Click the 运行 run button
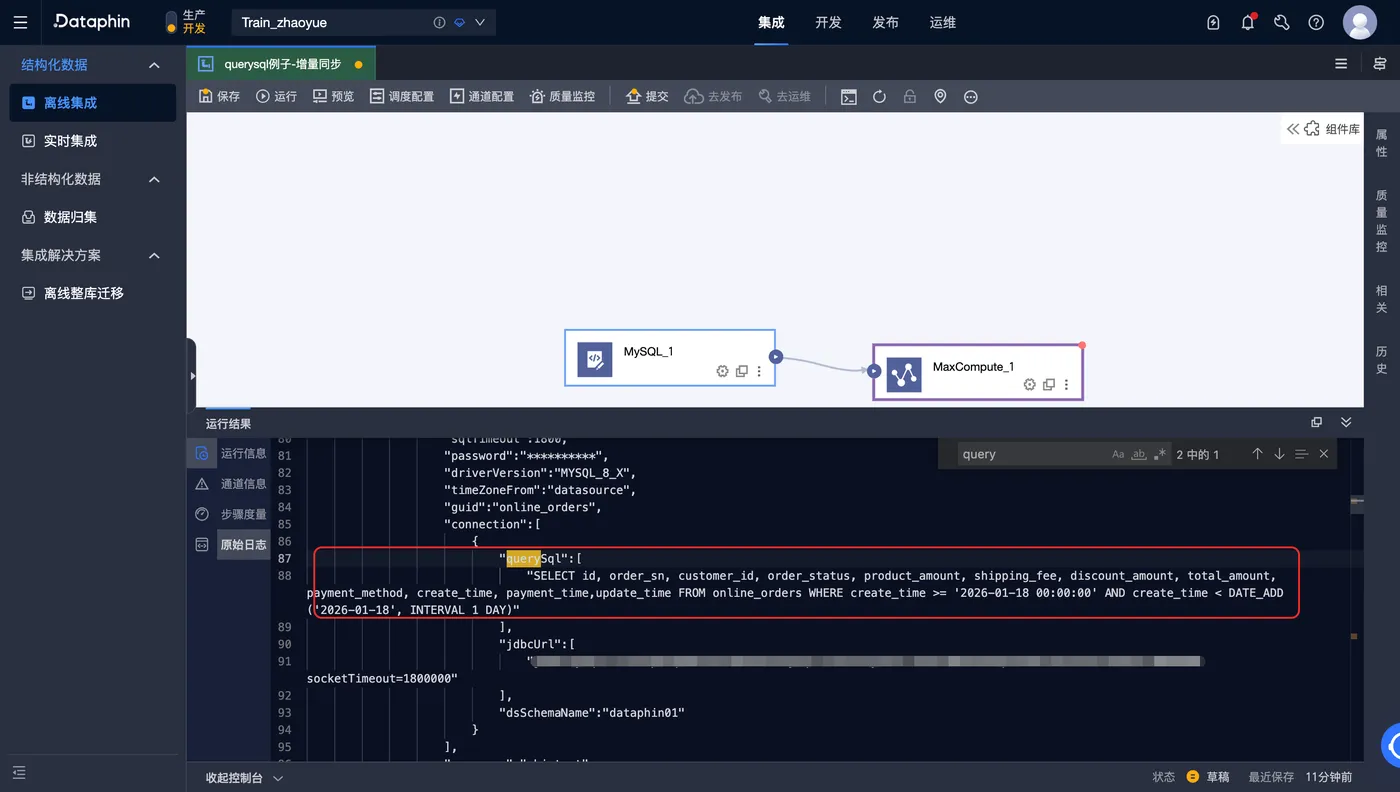Screen dimensions: 1400x792 (277, 97)
